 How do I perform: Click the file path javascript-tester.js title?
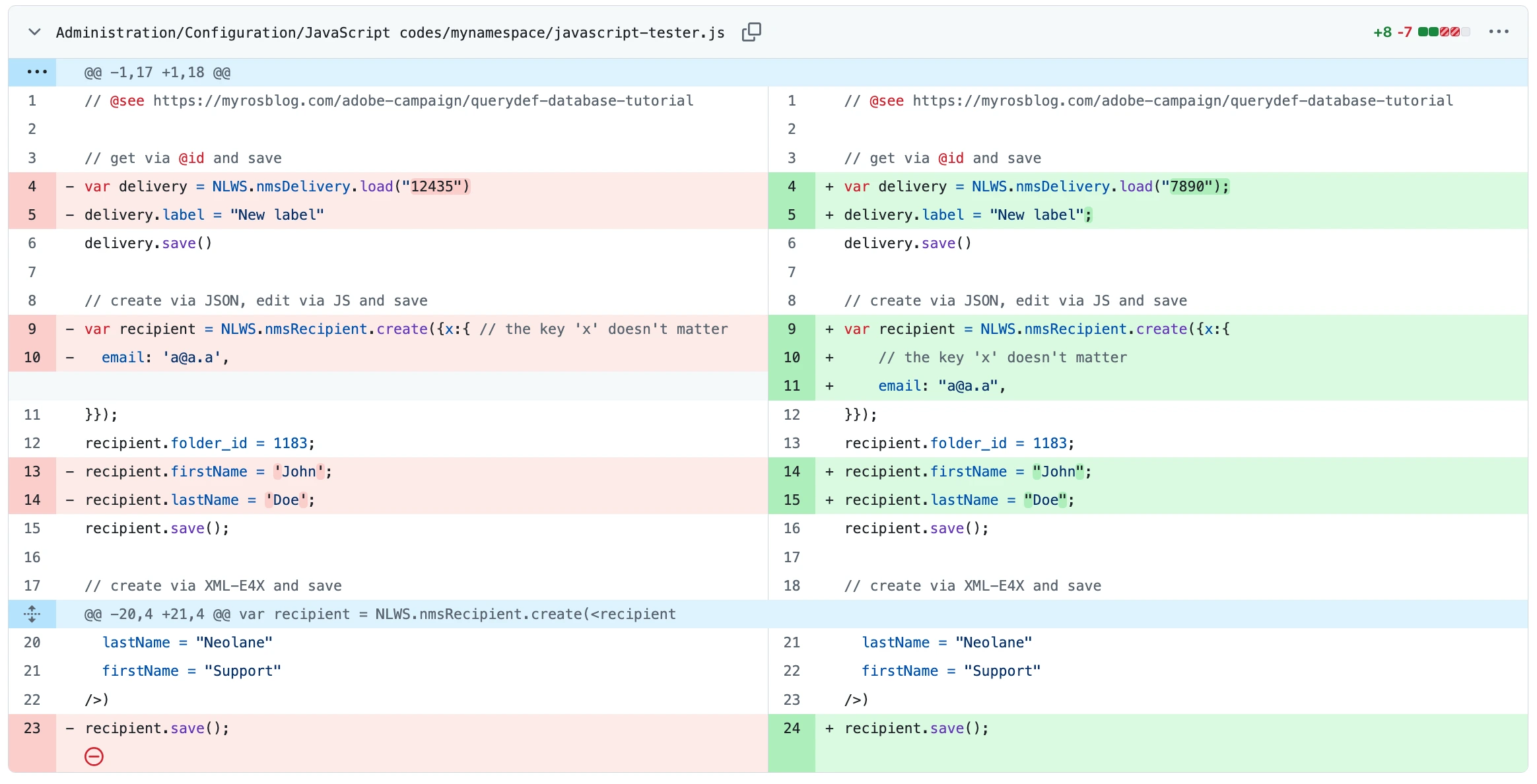(x=390, y=32)
